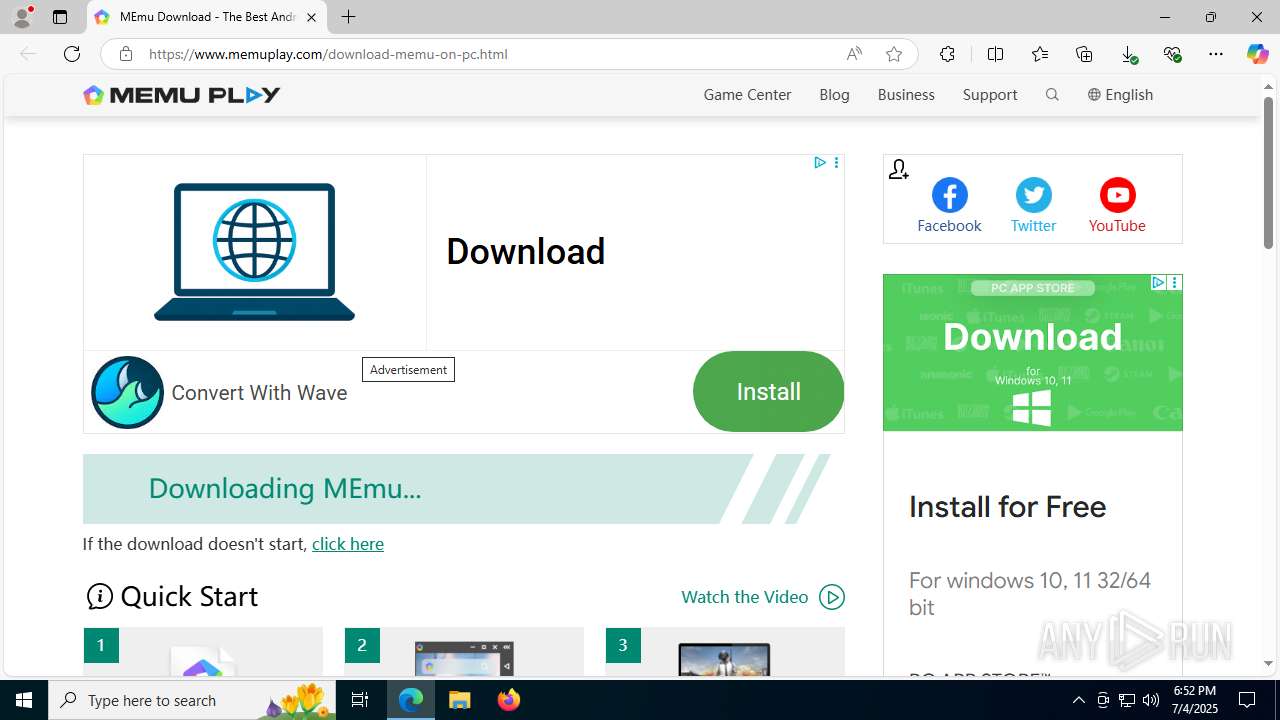
Task: Open the volume speaker icon
Action: point(1151,700)
